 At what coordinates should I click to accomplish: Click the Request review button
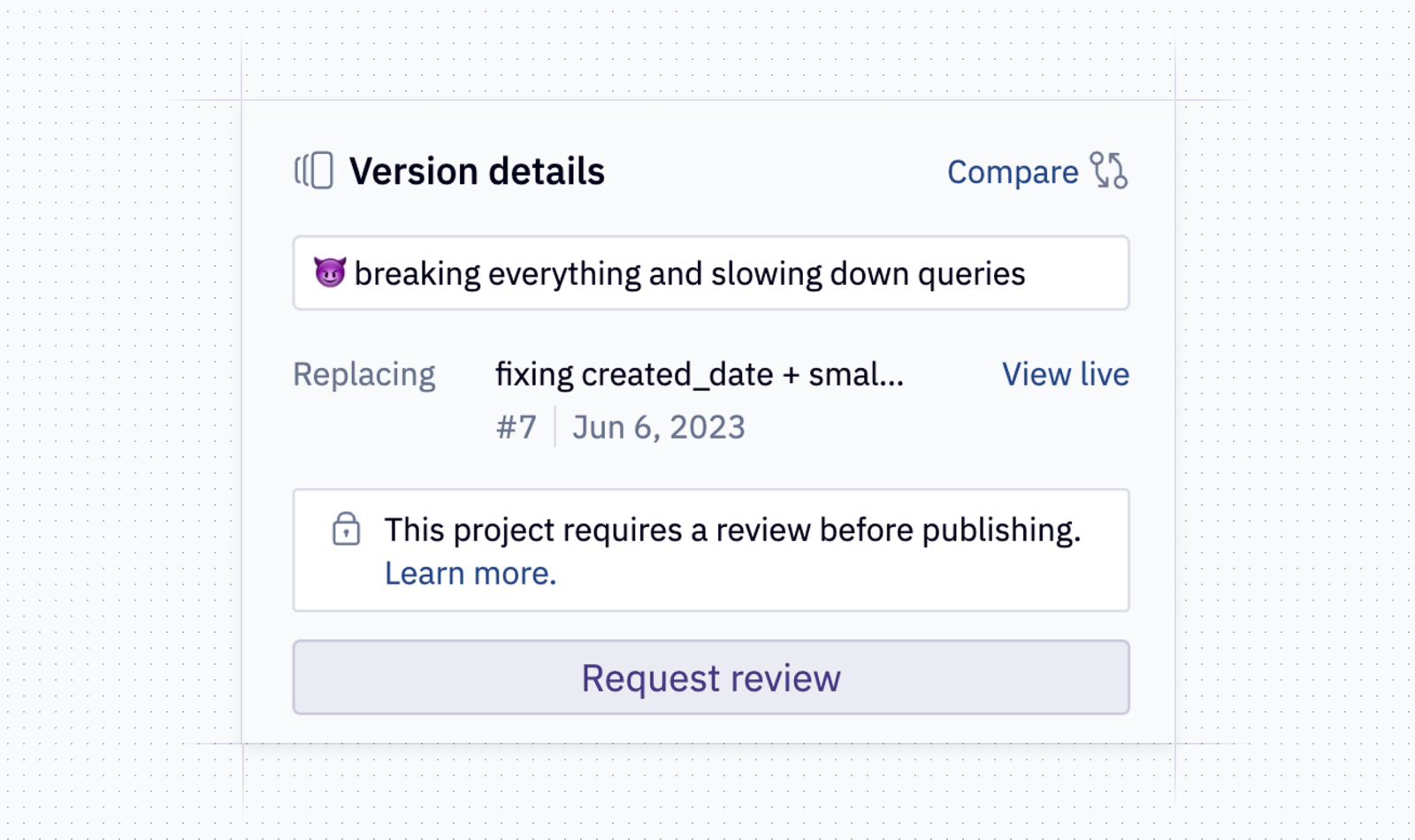click(x=711, y=677)
